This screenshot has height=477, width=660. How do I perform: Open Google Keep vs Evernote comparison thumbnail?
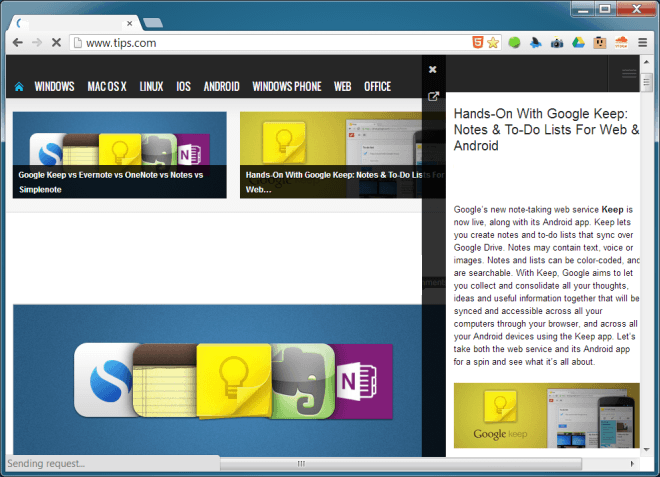[120, 155]
